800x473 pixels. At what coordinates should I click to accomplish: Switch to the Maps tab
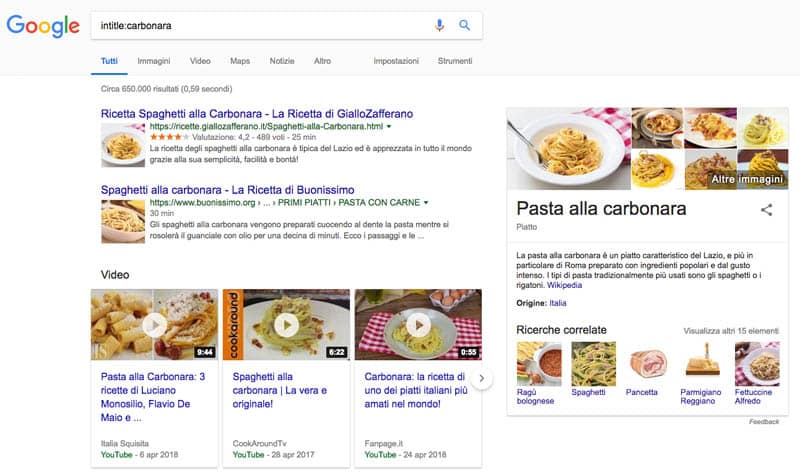click(240, 61)
